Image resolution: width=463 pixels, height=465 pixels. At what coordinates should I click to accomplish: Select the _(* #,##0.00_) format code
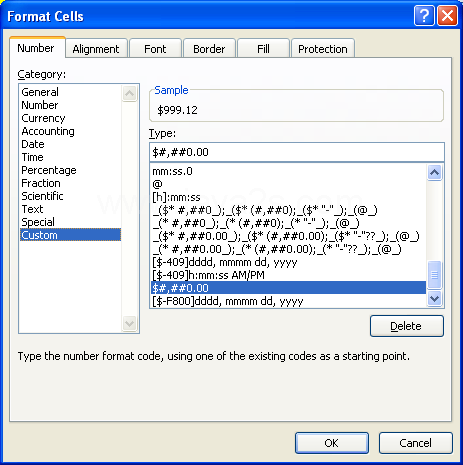coord(288,249)
